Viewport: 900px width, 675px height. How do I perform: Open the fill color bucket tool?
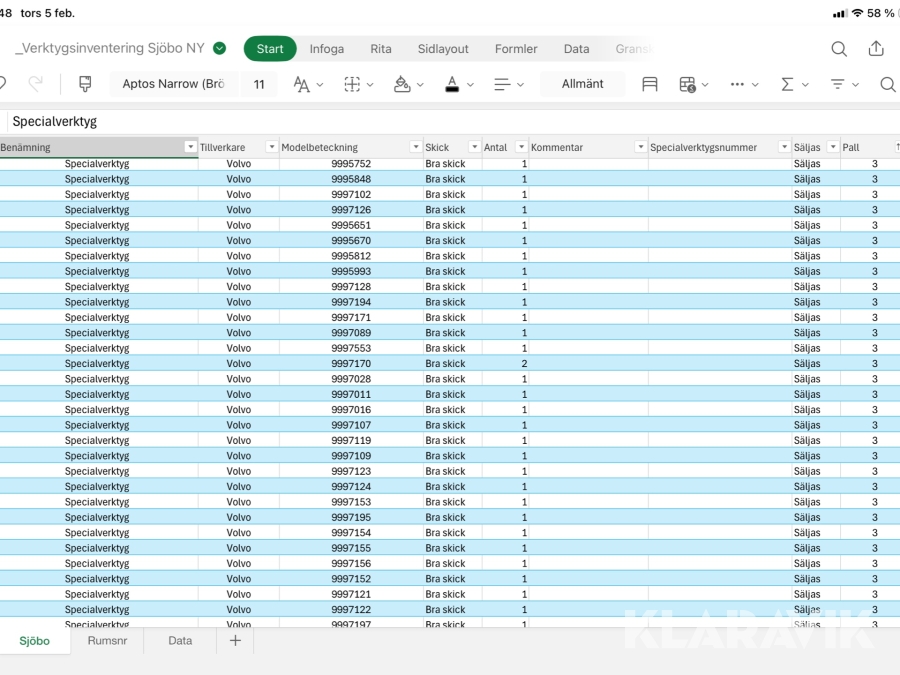(403, 84)
